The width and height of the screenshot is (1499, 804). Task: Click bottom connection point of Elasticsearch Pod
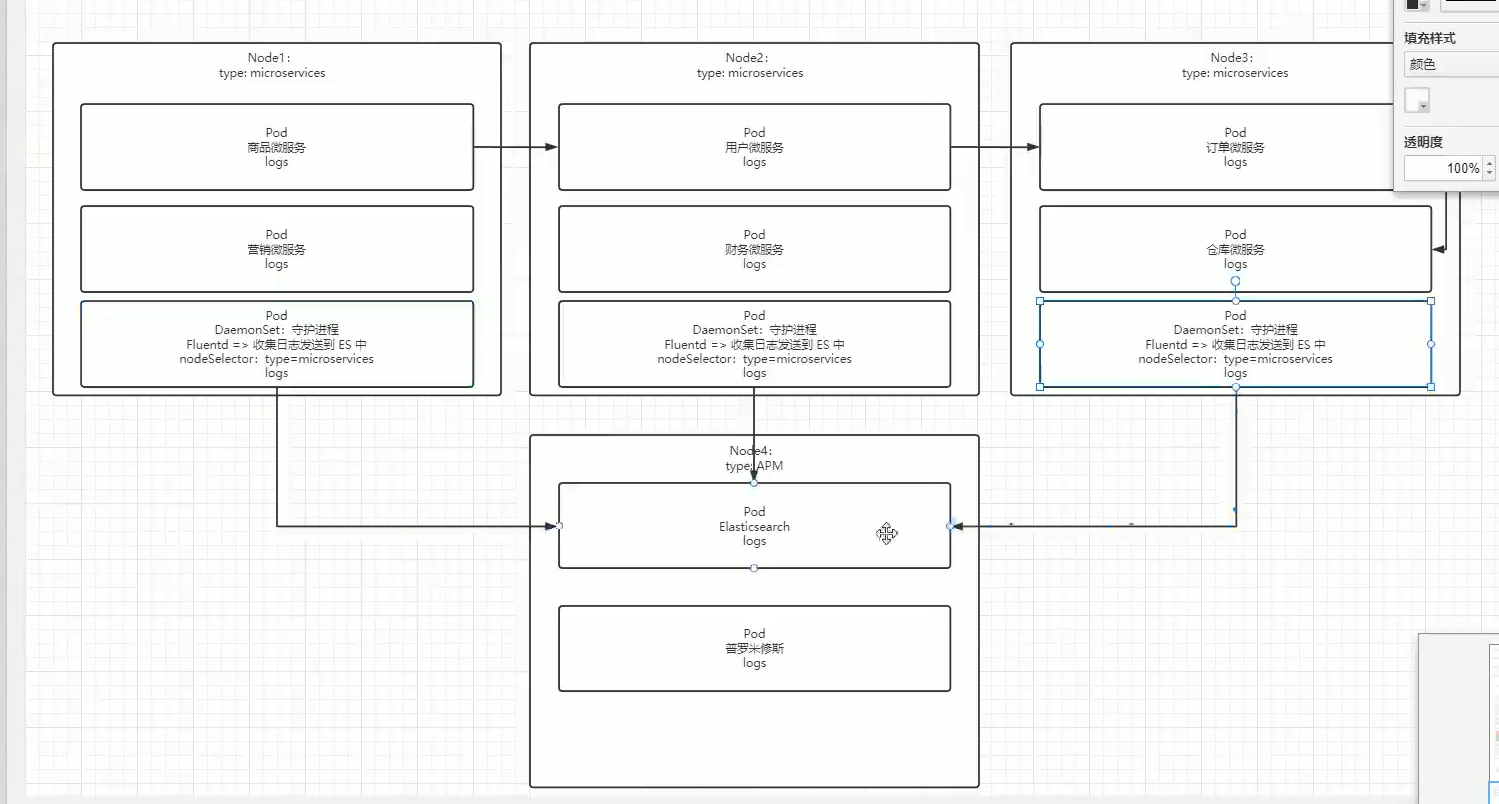754,568
